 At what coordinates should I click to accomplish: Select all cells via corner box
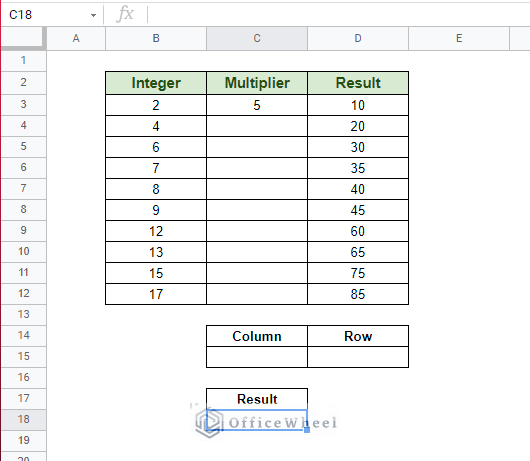click(x=23, y=39)
